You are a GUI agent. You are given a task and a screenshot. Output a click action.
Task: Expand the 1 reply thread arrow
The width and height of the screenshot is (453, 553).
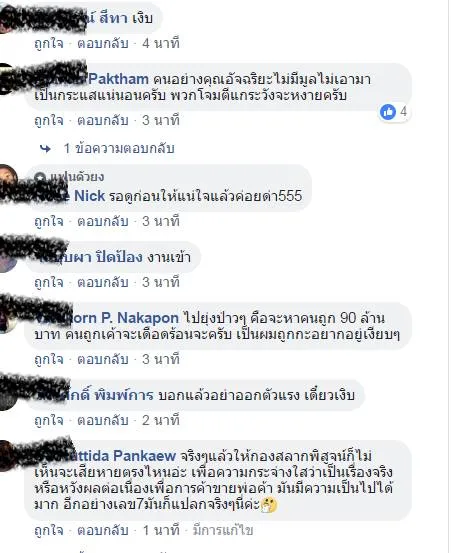coord(45,149)
